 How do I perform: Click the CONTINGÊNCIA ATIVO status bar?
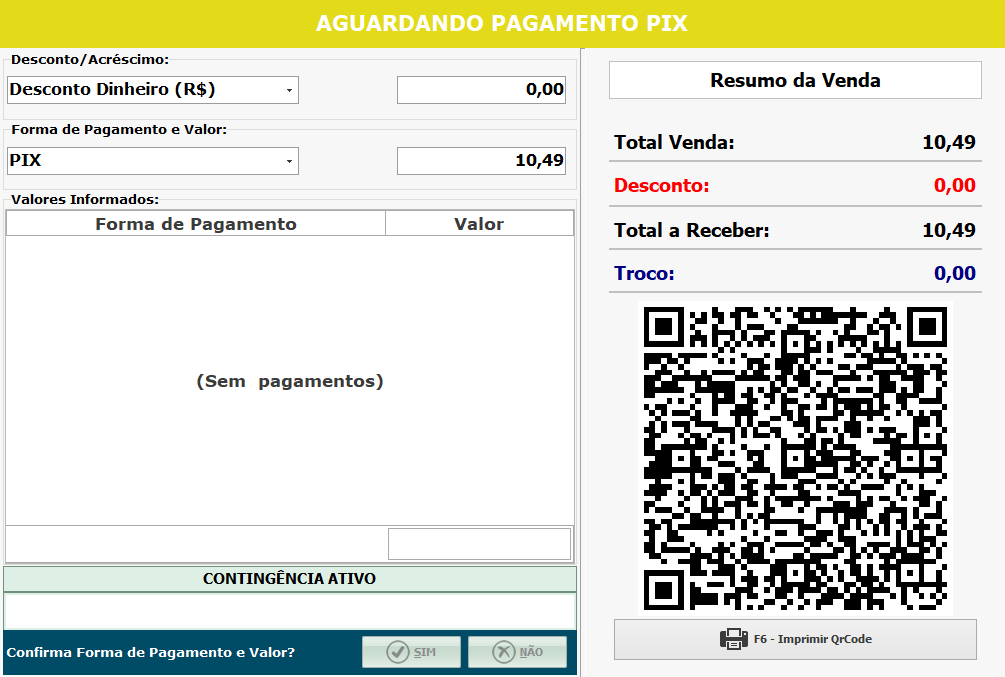coord(290,579)
